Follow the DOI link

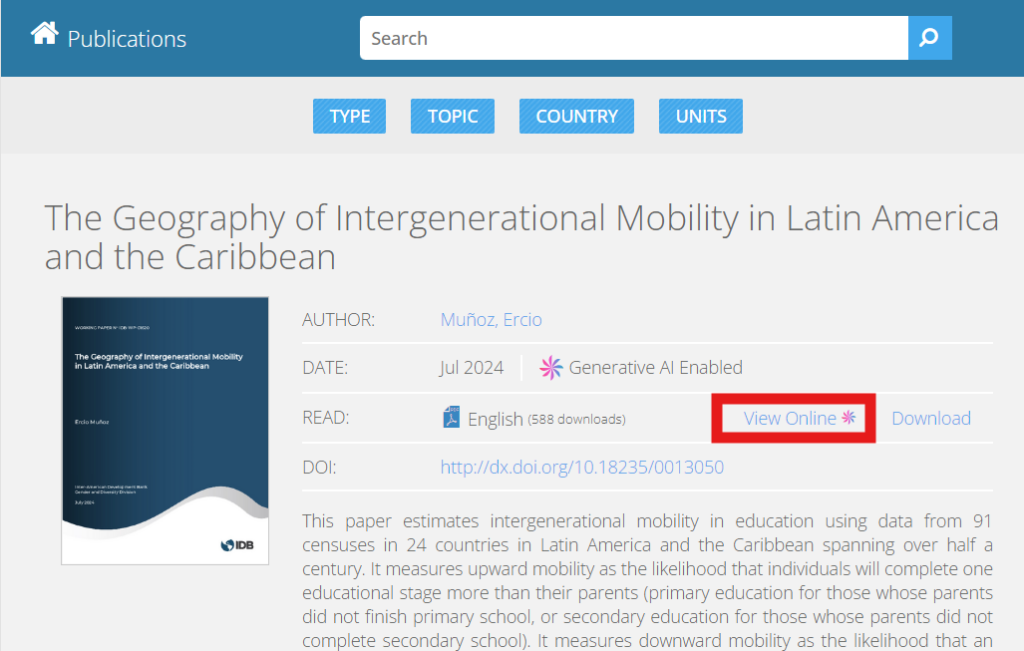[x=582, y=467]
